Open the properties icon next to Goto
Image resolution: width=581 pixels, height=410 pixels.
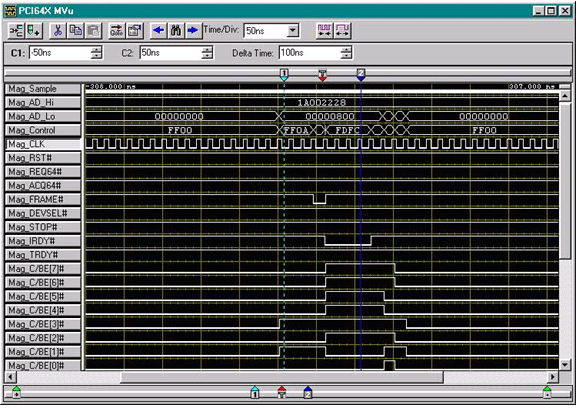[x=135, y=31]
